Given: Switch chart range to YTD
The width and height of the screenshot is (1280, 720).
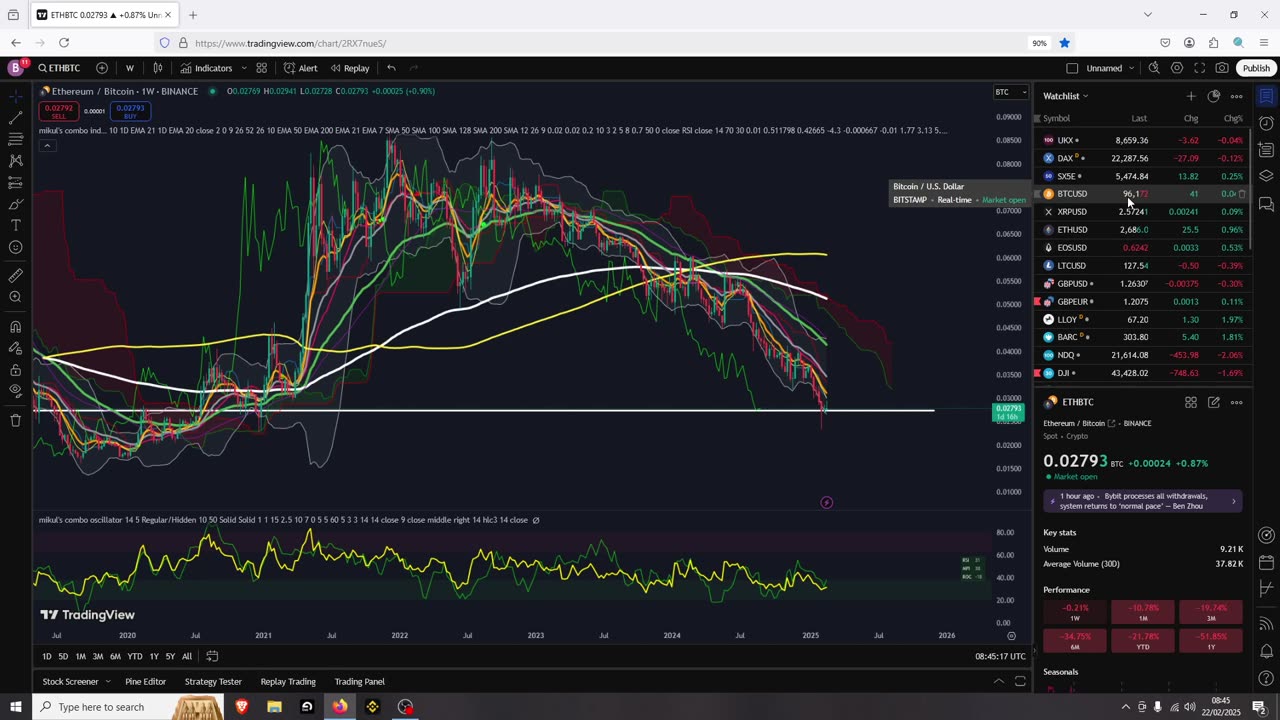Looking at the screenshot, I should [134, 656].
